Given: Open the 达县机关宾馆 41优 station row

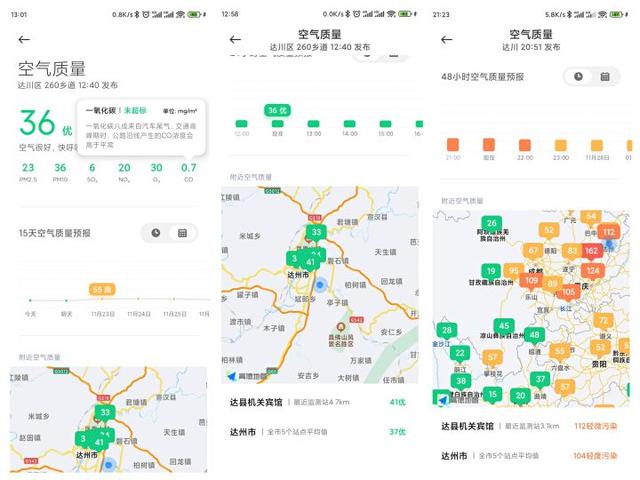Looking at the screenshot, I should 320,402.
